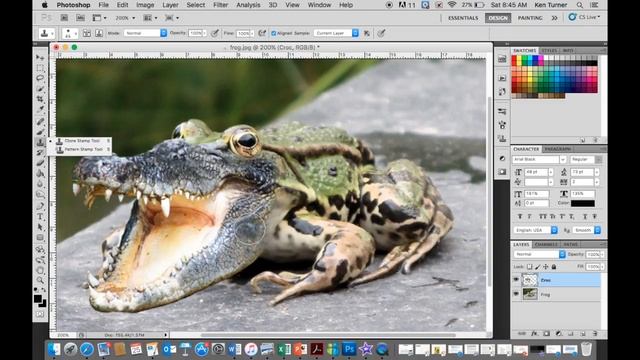Open the font family dropdown Arial Black
Viewport: 640px width, 360px height.
pyautogui.click(x=540, y=160)
